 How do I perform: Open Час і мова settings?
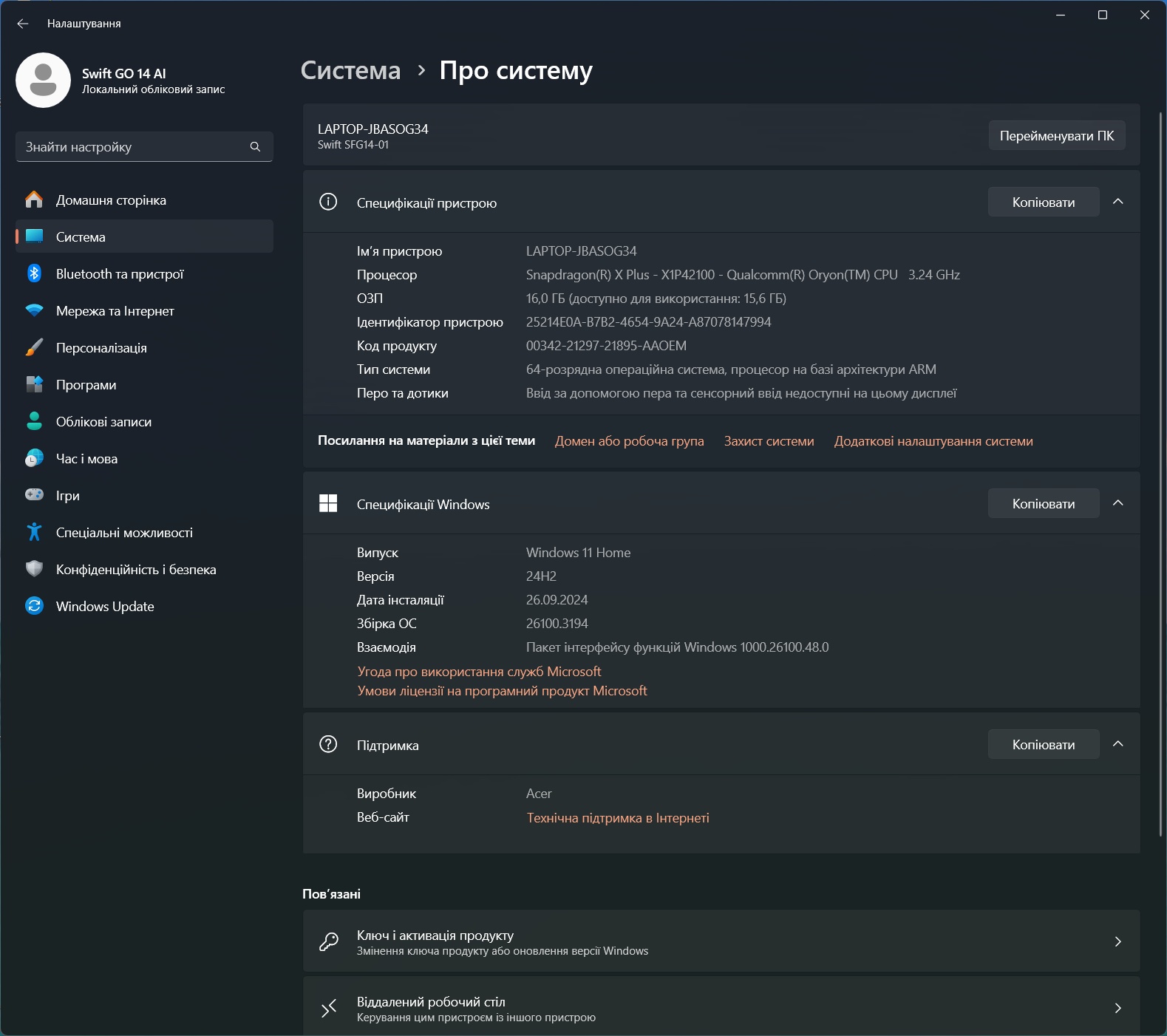pyautogui.click(x=144, y=458)
